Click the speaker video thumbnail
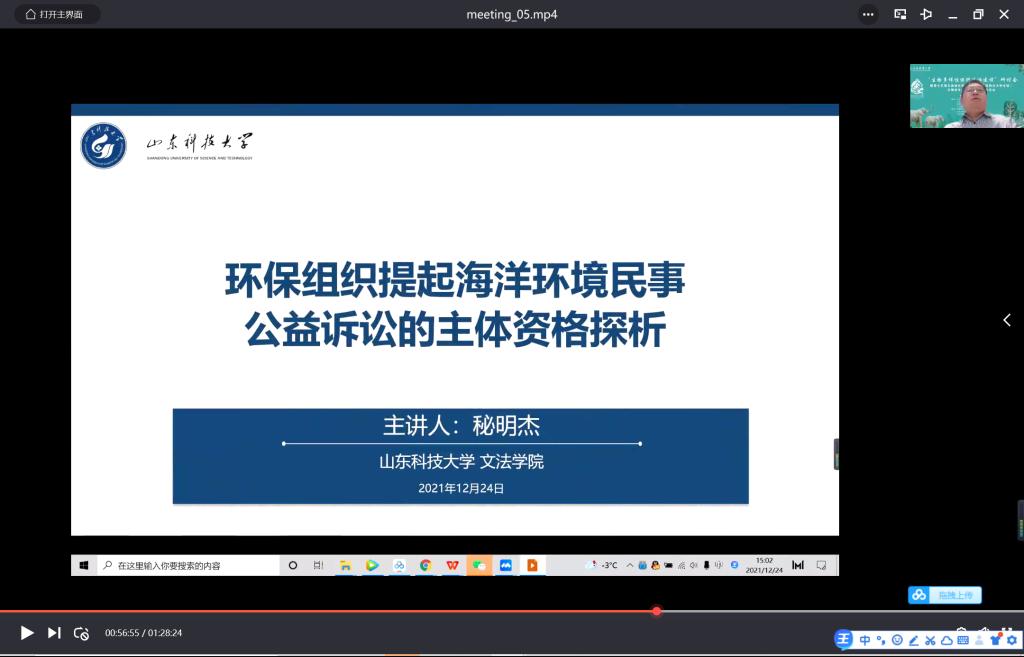Image resolution: width=1024 pixels, height=657 pixels. click(966, 96)
